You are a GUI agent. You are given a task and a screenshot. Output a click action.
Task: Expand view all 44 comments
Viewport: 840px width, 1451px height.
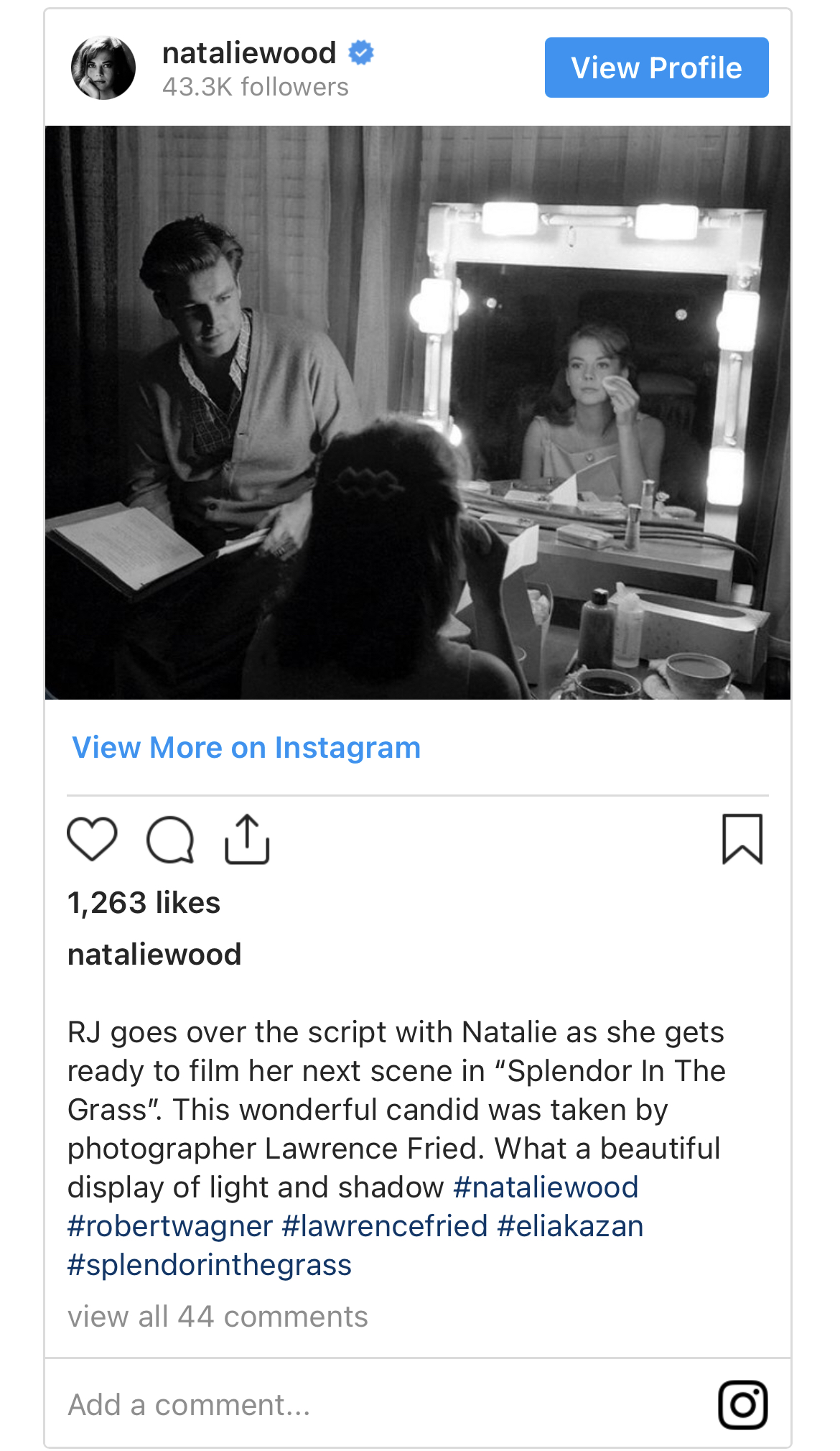[218, 1317]
